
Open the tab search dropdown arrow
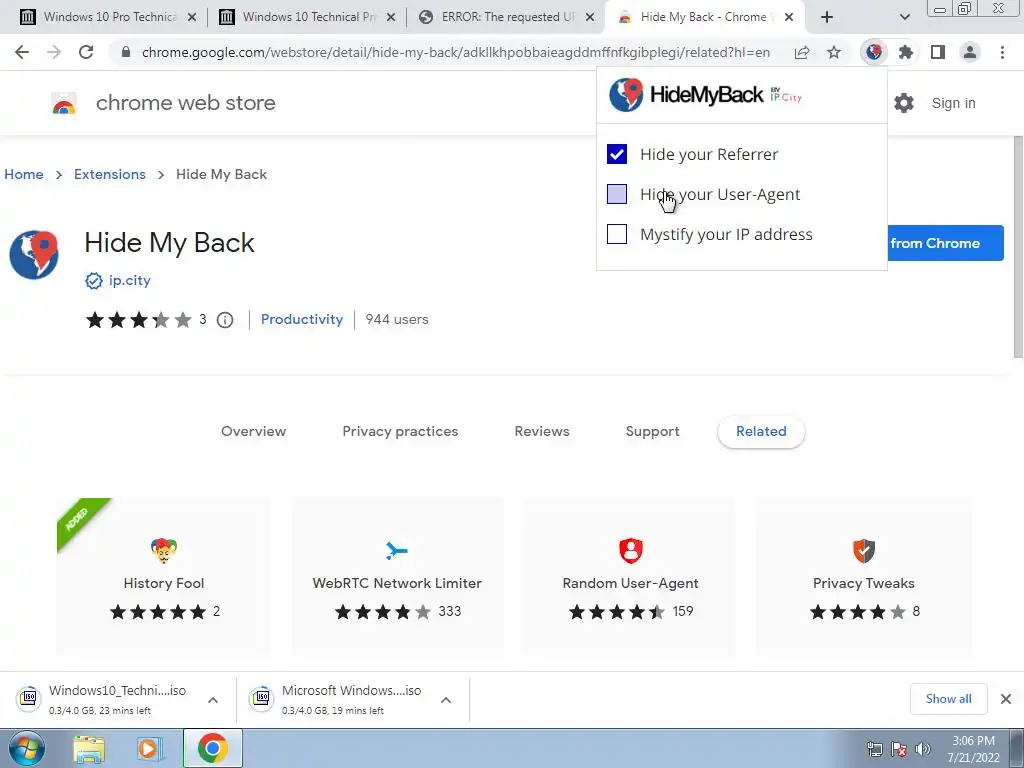click(904, 17)
